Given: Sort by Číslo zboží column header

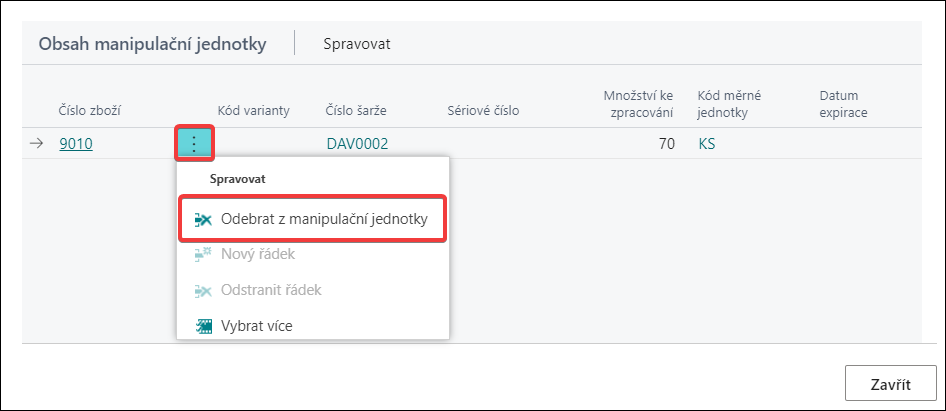Looking at the screenshot, I should click(x=91, y=110).
